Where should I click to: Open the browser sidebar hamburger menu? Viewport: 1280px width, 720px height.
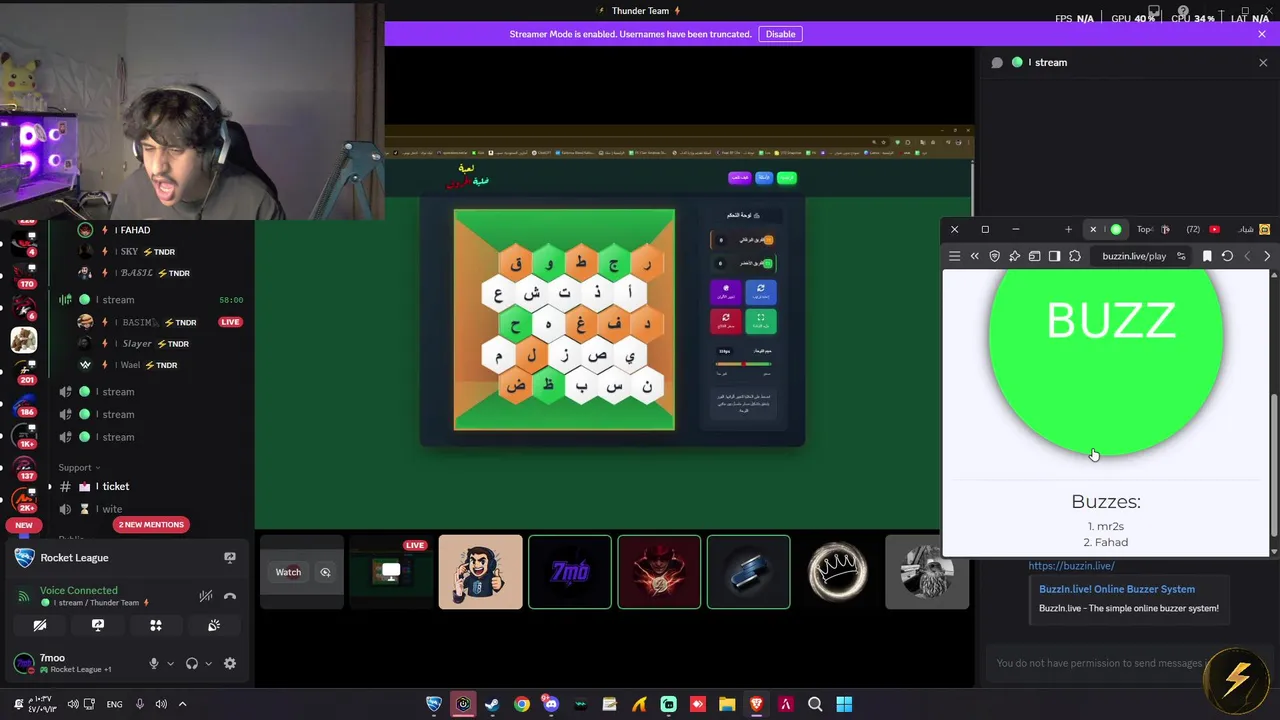(954, 256)
